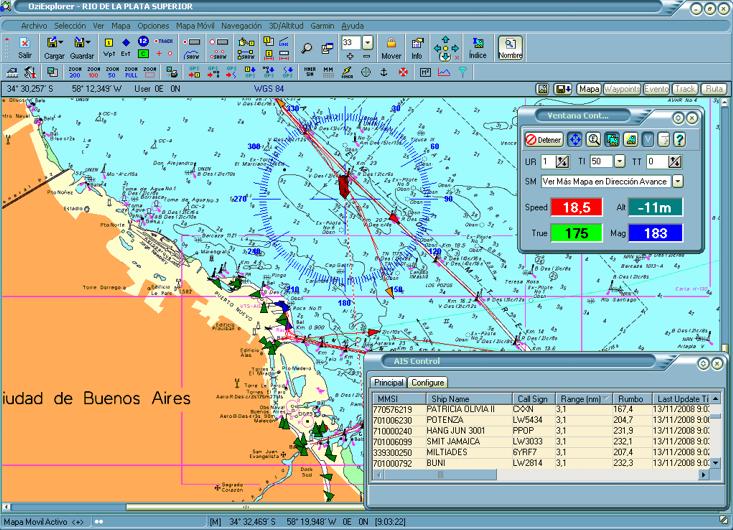Click the magnifying glass zoom tool
The height and width of the screenshot is (530, 733).
307,48
